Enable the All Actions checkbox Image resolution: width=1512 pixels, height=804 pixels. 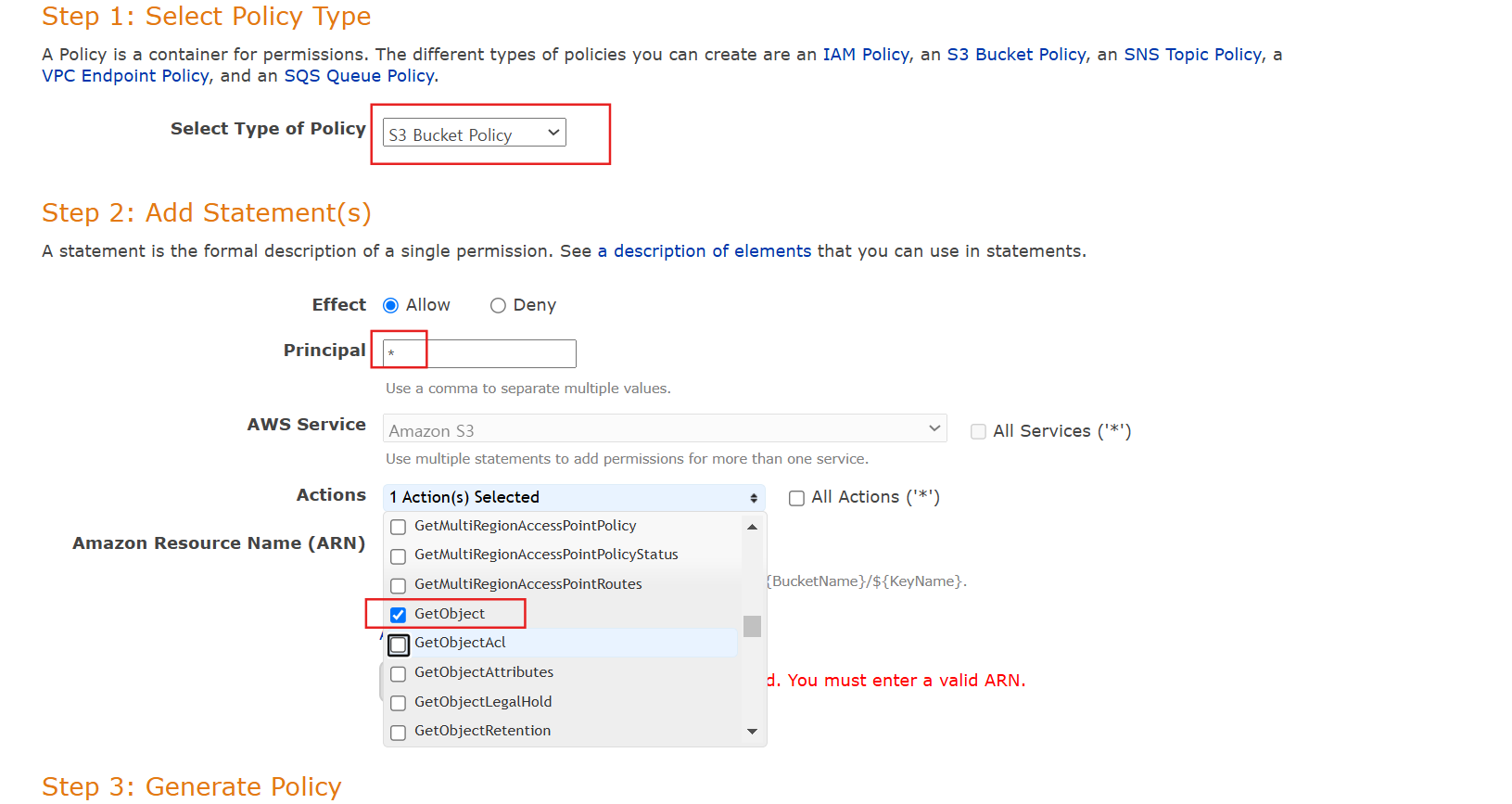click(796, 499)
